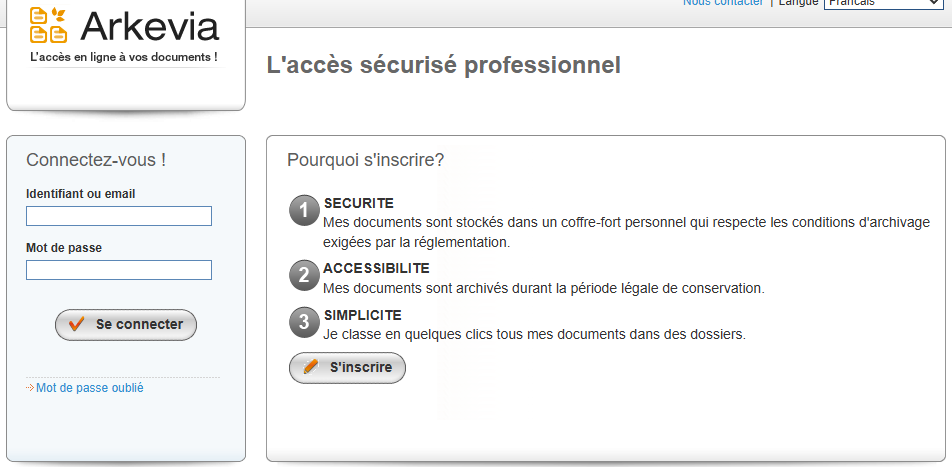Click the orange Arkevia documents logo icon
Image resolution: width=952 pixels, height=467 pixels.
click(48, 25)
